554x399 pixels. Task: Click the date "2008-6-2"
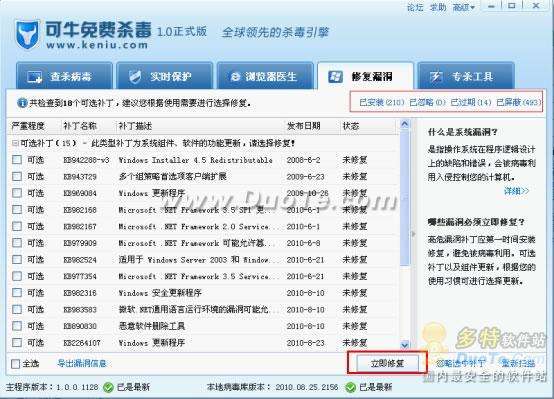(x=303, y=160)
